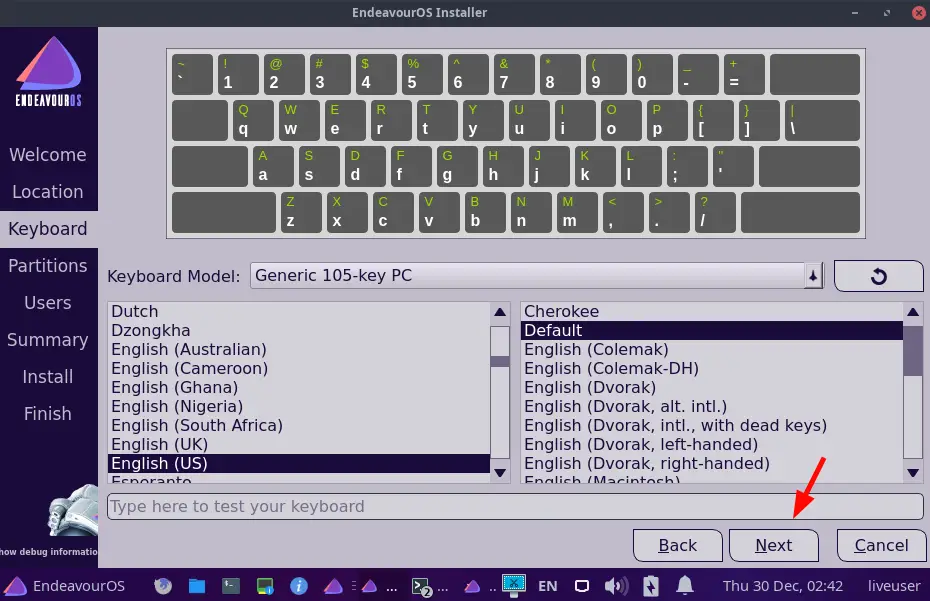The image size is (930, 601).
Task: Select the Cherokee variant
Action: [x=712, y=311]
